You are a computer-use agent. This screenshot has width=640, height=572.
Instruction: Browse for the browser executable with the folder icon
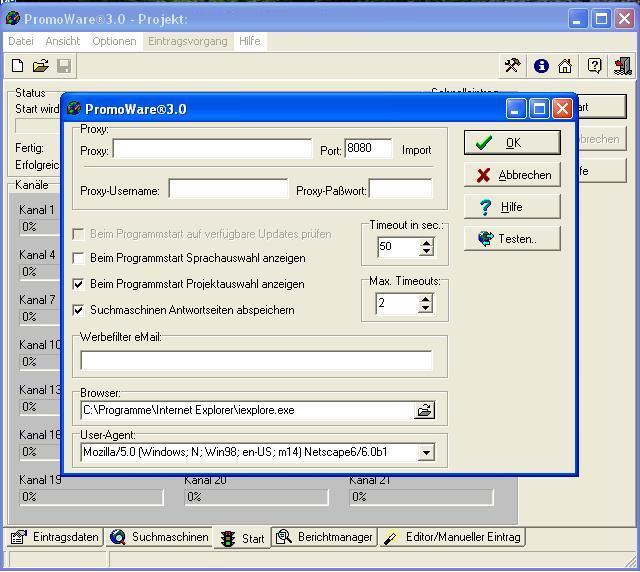[424, 410]
